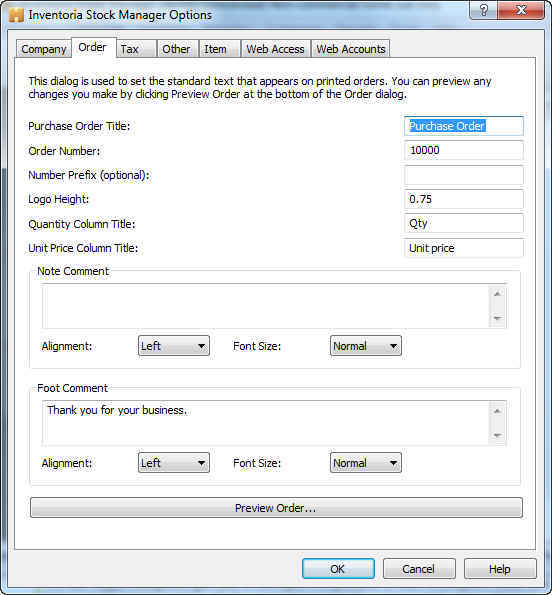Open the Tax tab

click(136, 49)
